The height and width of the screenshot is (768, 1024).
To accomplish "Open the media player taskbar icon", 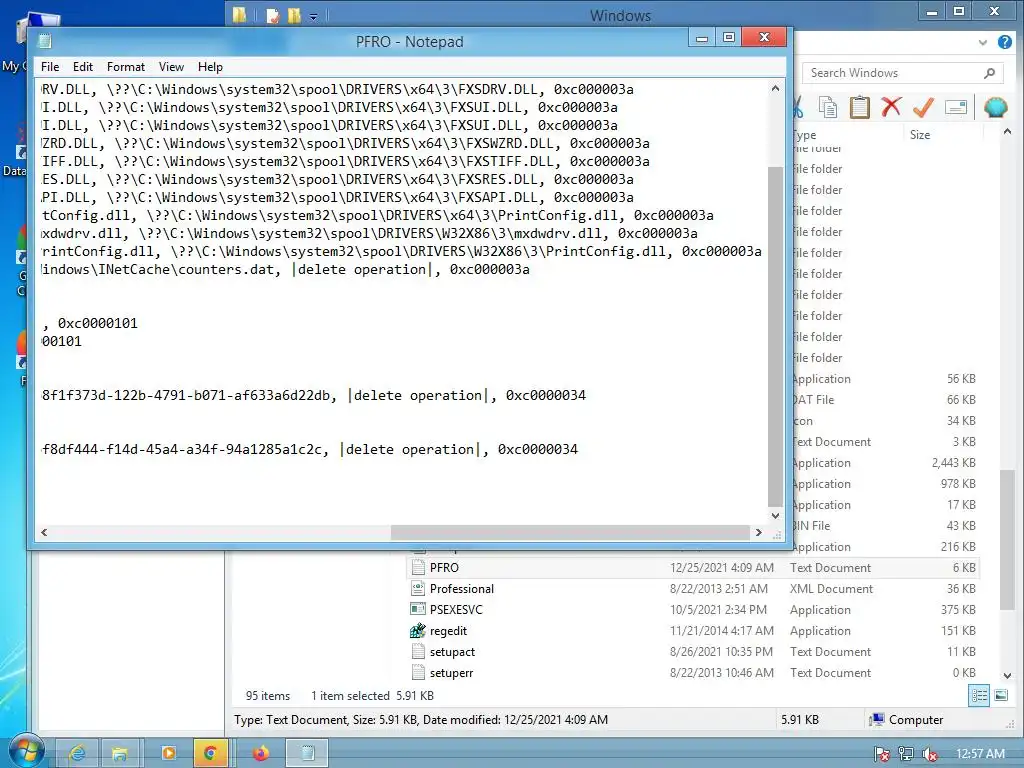I will [168, 754].
